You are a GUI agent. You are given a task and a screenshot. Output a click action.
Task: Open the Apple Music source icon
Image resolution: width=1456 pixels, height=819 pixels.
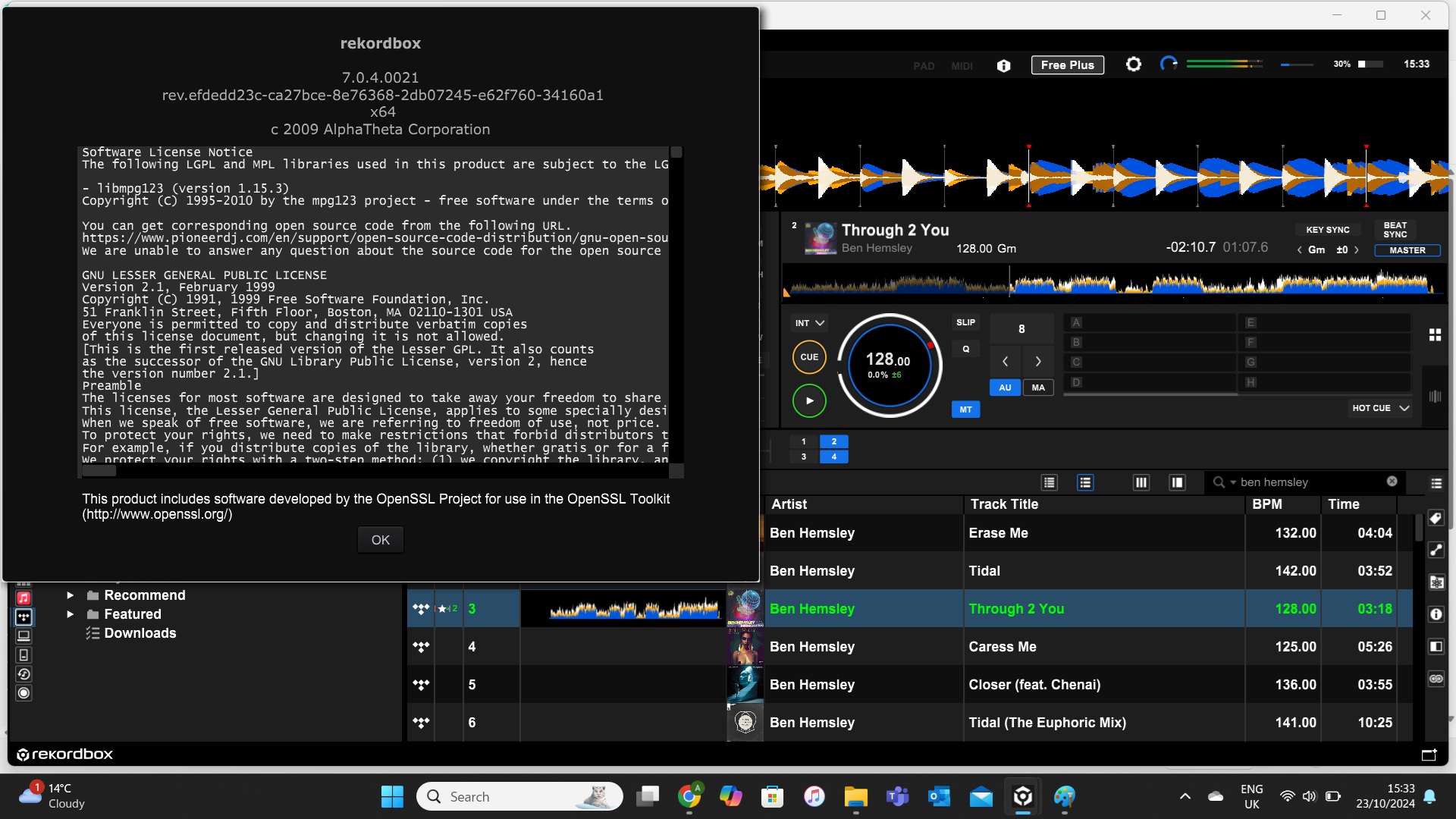point(24,598)
